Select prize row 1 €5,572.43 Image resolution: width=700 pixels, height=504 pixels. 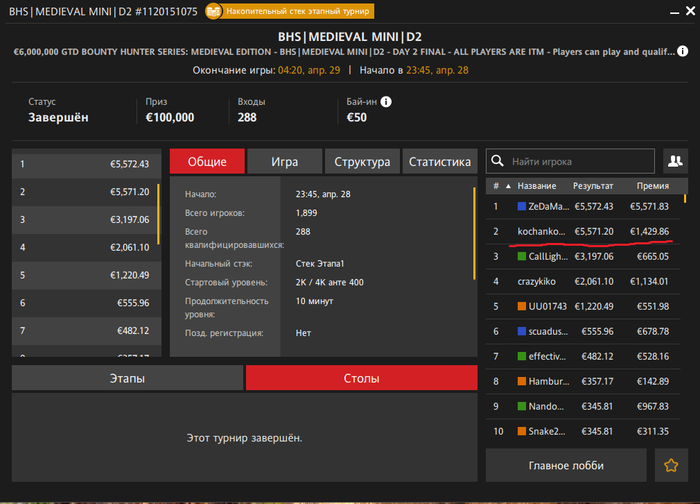[x=87, y=164]
